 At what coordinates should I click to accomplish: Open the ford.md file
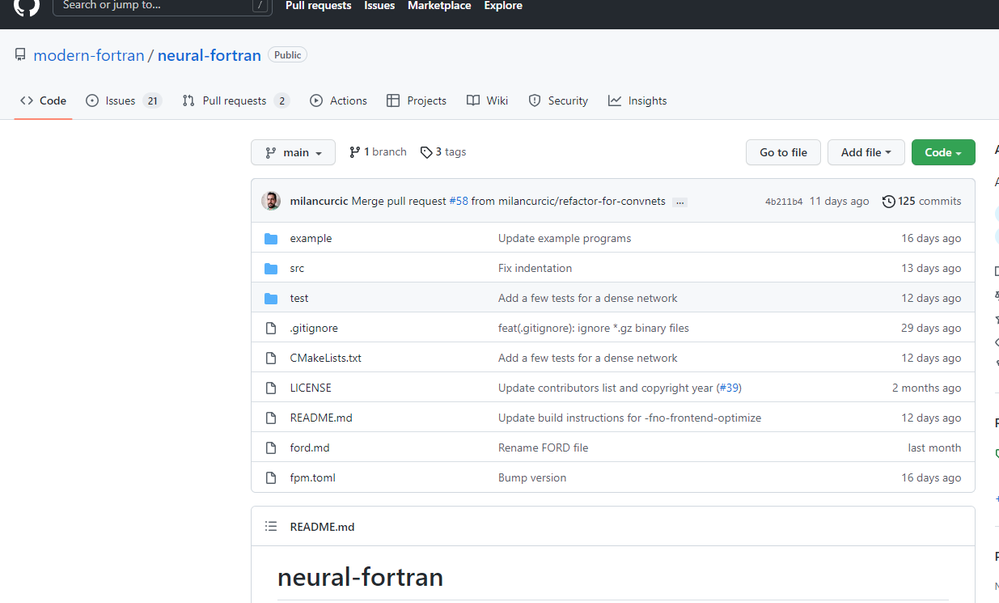point(310,448)
